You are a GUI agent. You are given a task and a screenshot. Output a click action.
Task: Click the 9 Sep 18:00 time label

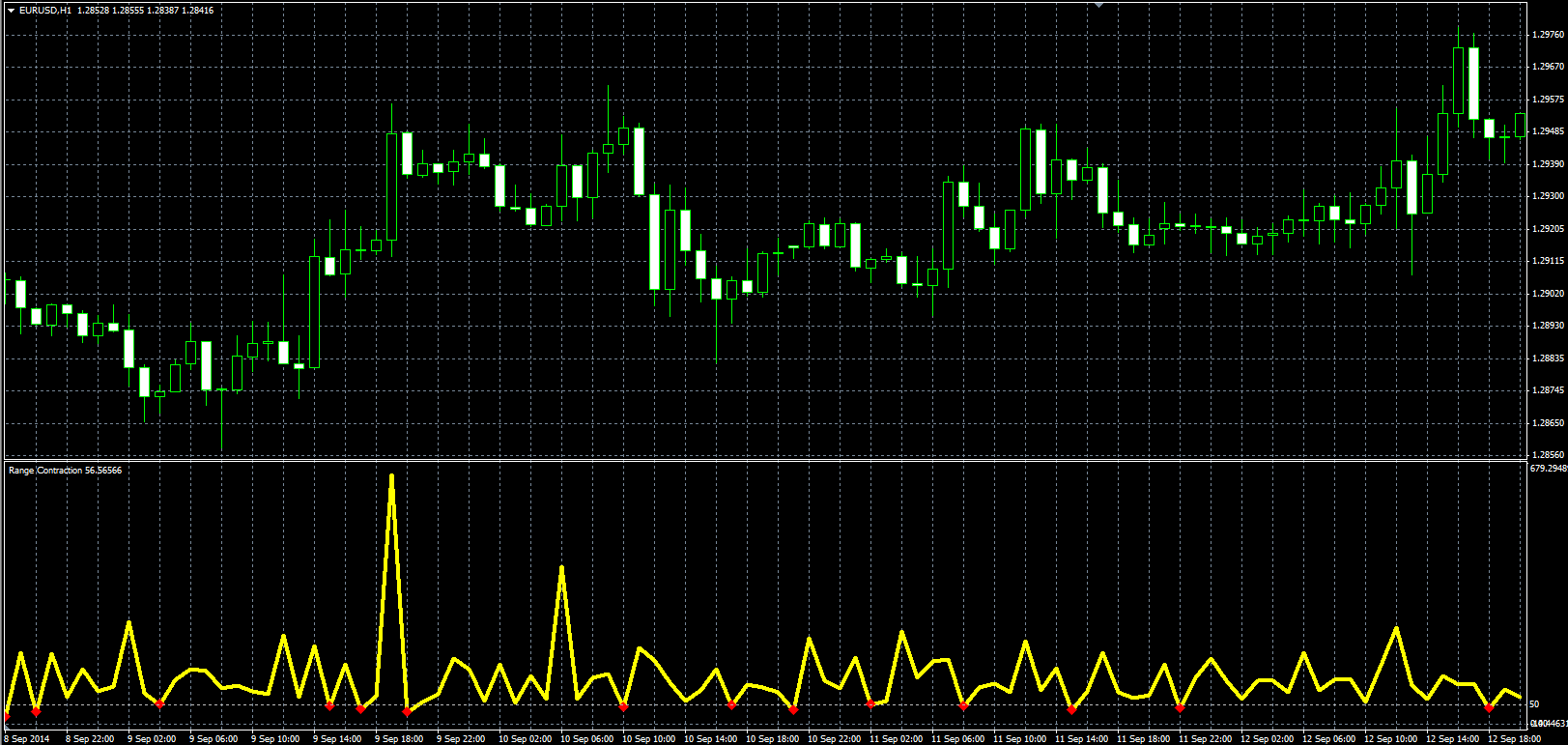[x=399, y=739]
